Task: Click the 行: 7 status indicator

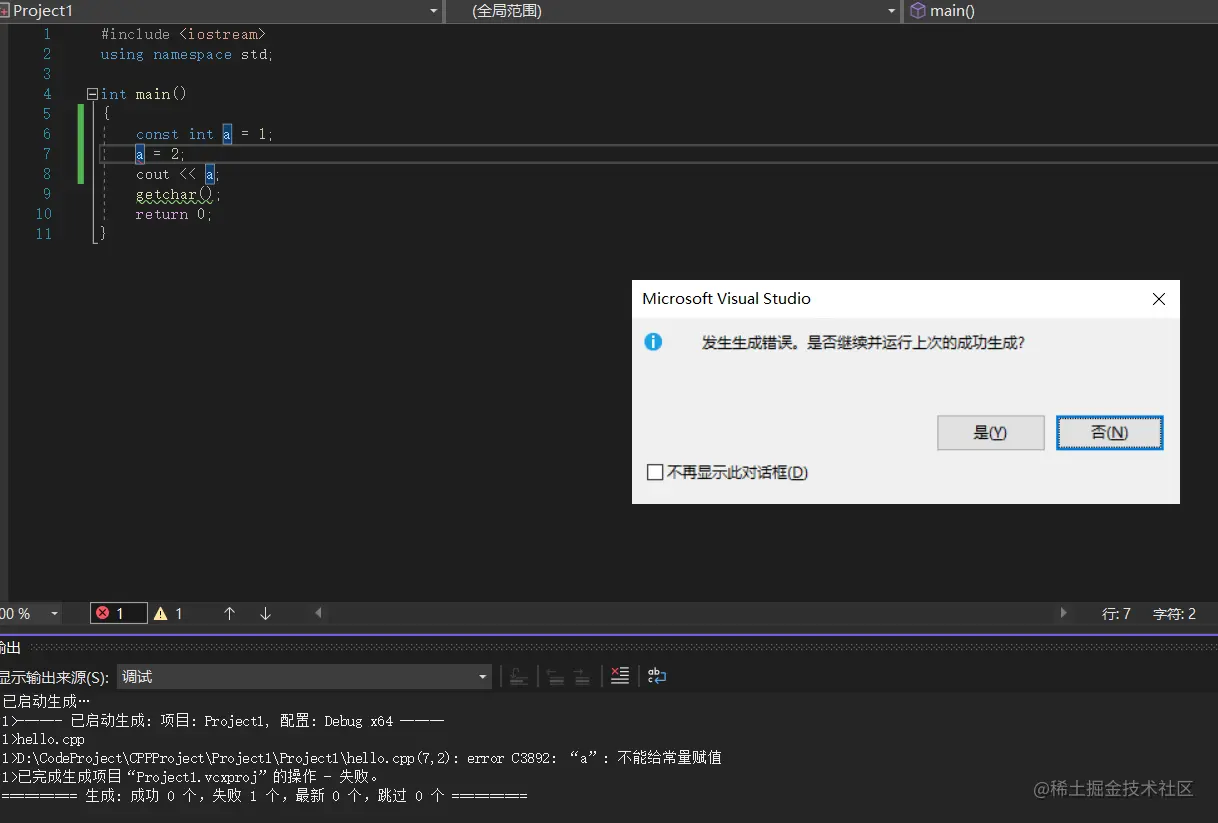Action: [1116, 614]
